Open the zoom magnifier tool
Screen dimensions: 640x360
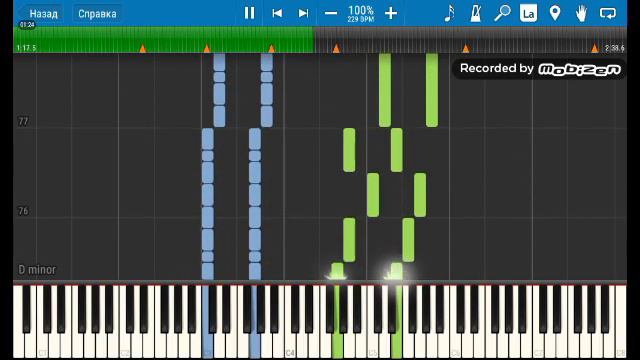pyautogui.click(x=502, y=13)
